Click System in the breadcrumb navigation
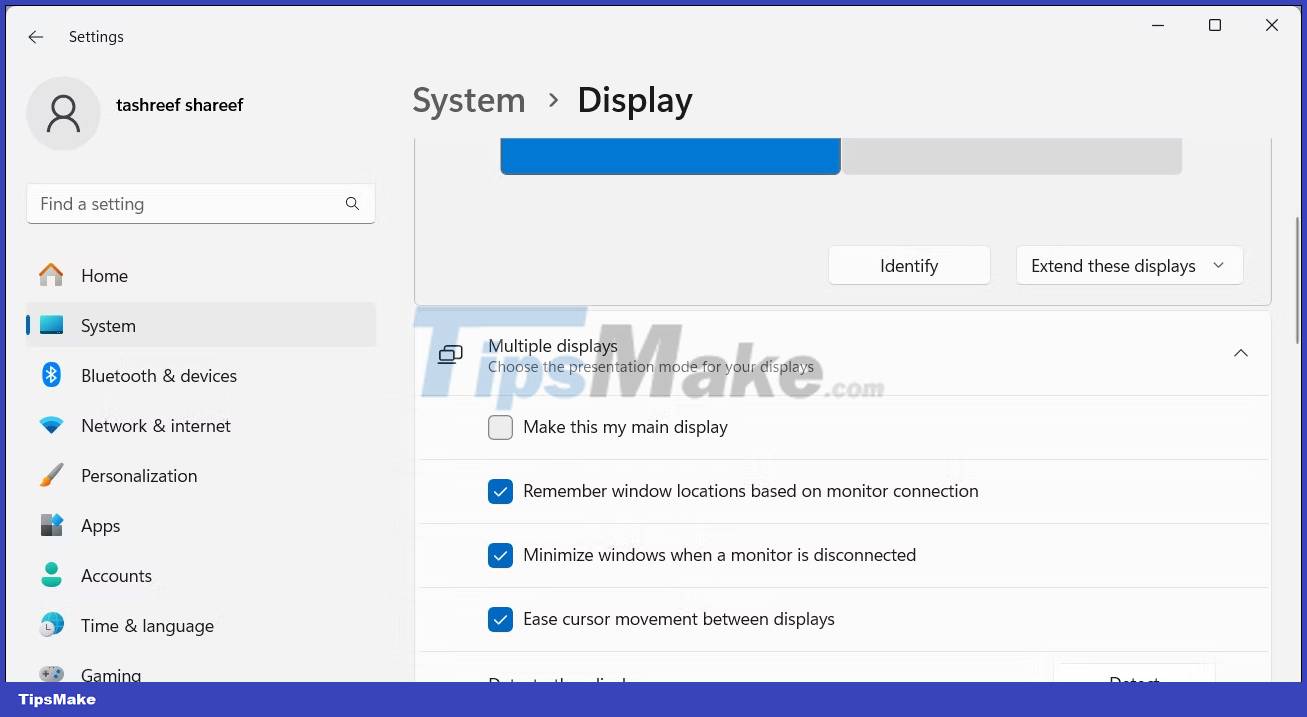Viewport: 1307px width, 717px height. [468, 100]
